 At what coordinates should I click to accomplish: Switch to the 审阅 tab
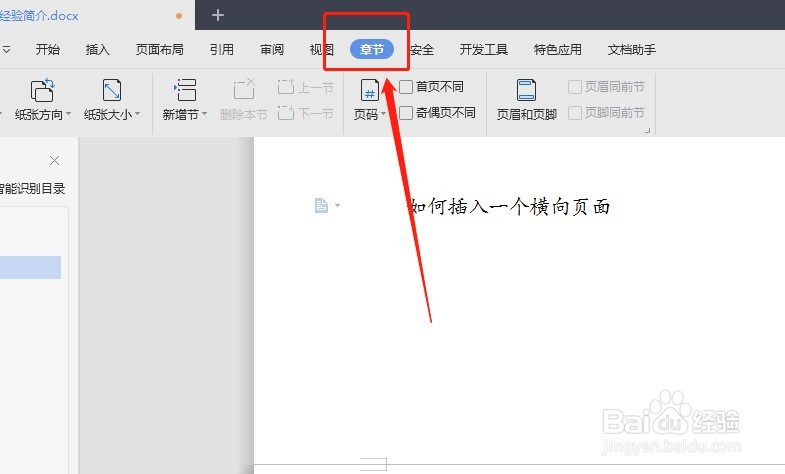coord(272,50)
